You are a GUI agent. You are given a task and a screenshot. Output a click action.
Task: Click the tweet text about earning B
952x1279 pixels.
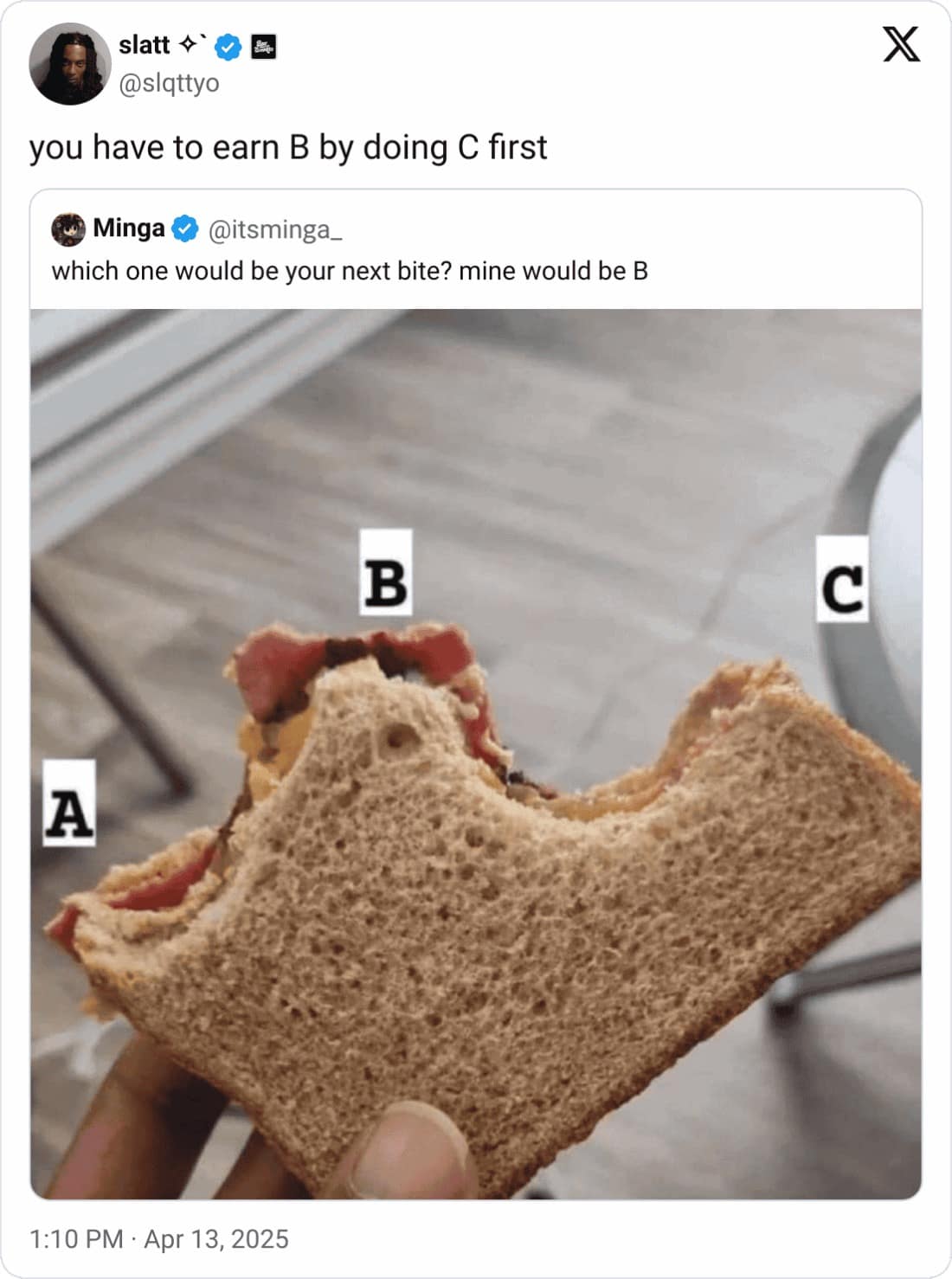click(288, 147)
